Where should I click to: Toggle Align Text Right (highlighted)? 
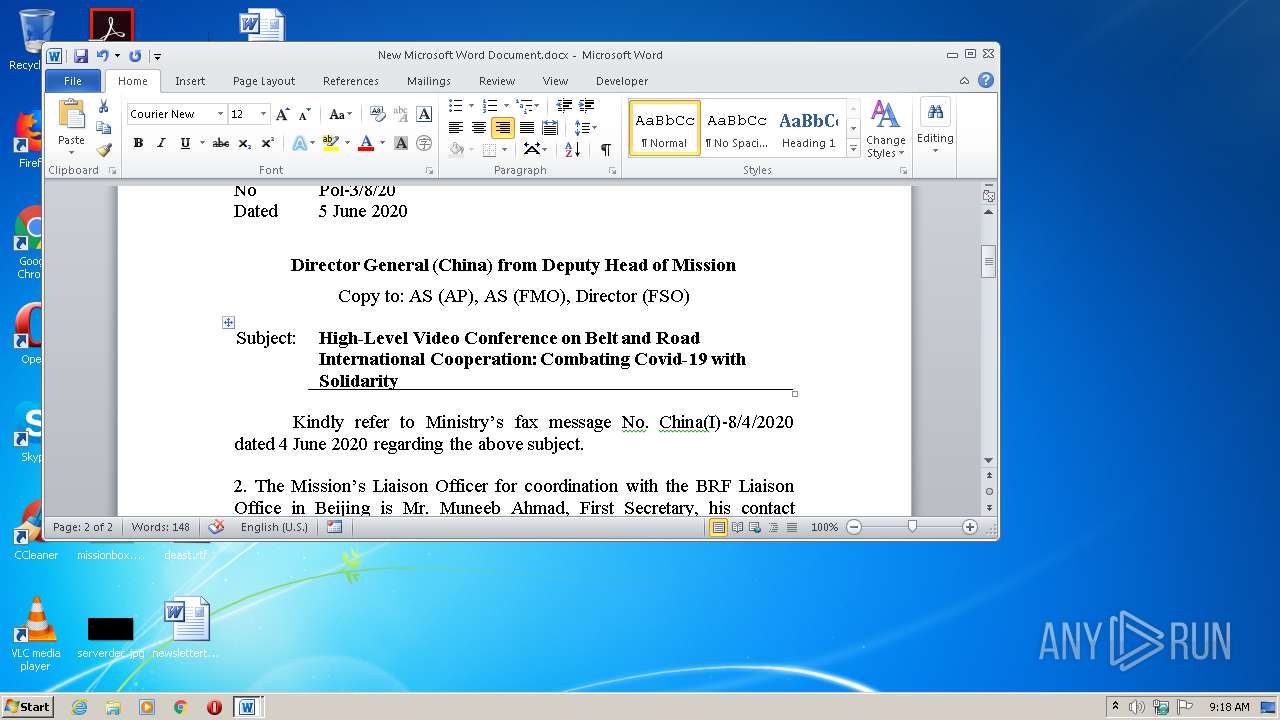coord(503,128)
